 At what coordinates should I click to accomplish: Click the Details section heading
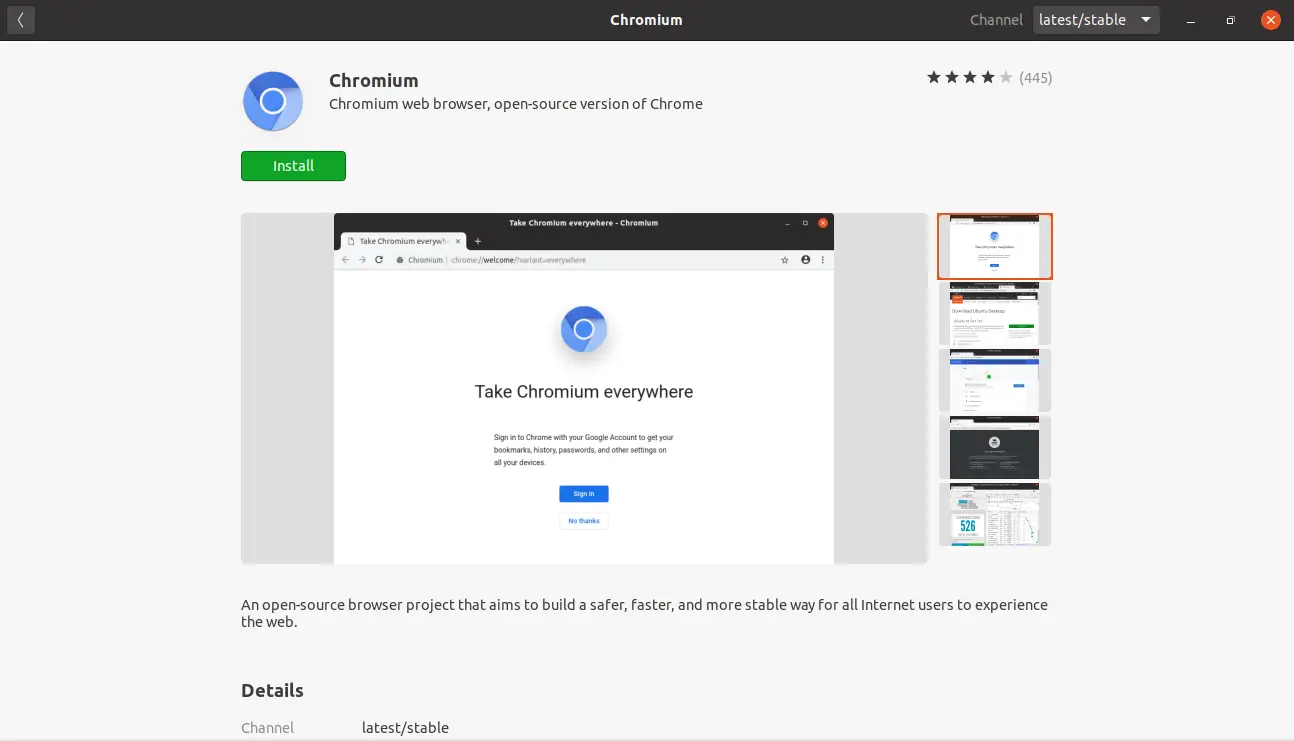pyautogui.click(x=272, y=690)
